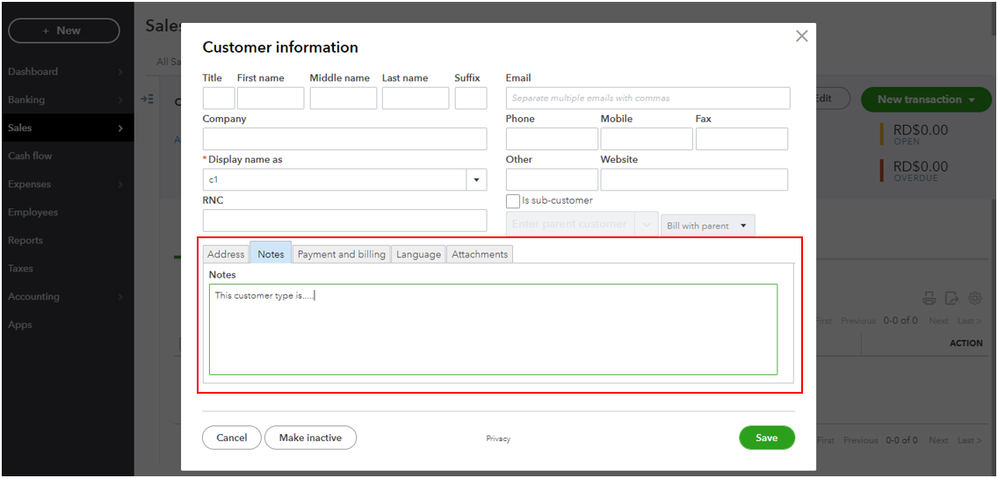This screenshot has width=998, height=479.
Task: Click the Email input field
Action: pos(648,98)
